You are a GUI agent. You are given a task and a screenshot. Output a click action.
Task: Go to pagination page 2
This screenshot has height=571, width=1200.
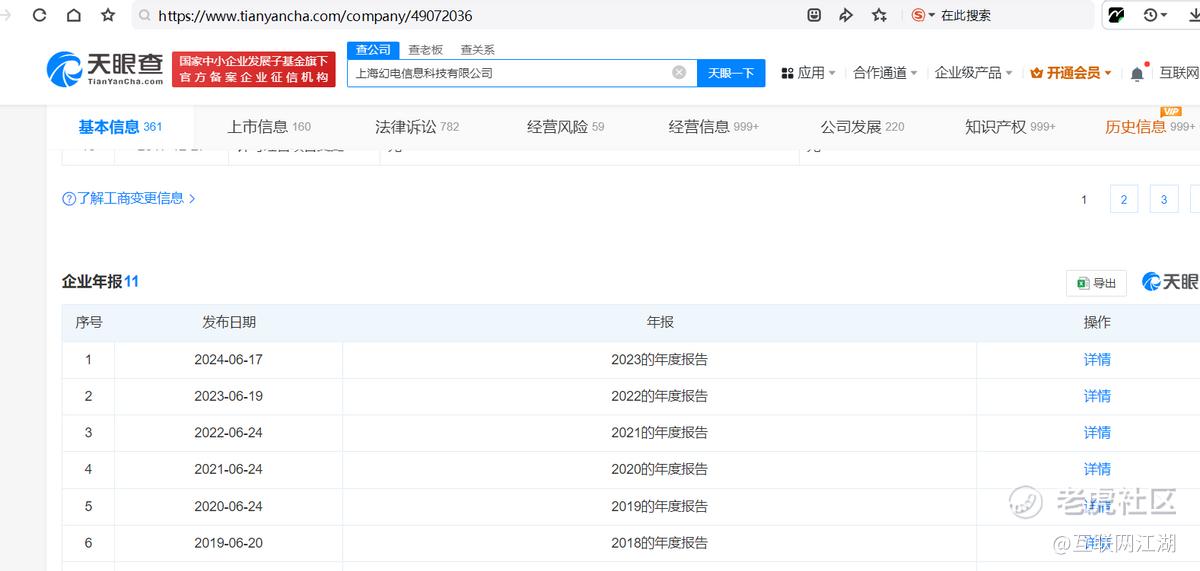(x=1124, y=200)
